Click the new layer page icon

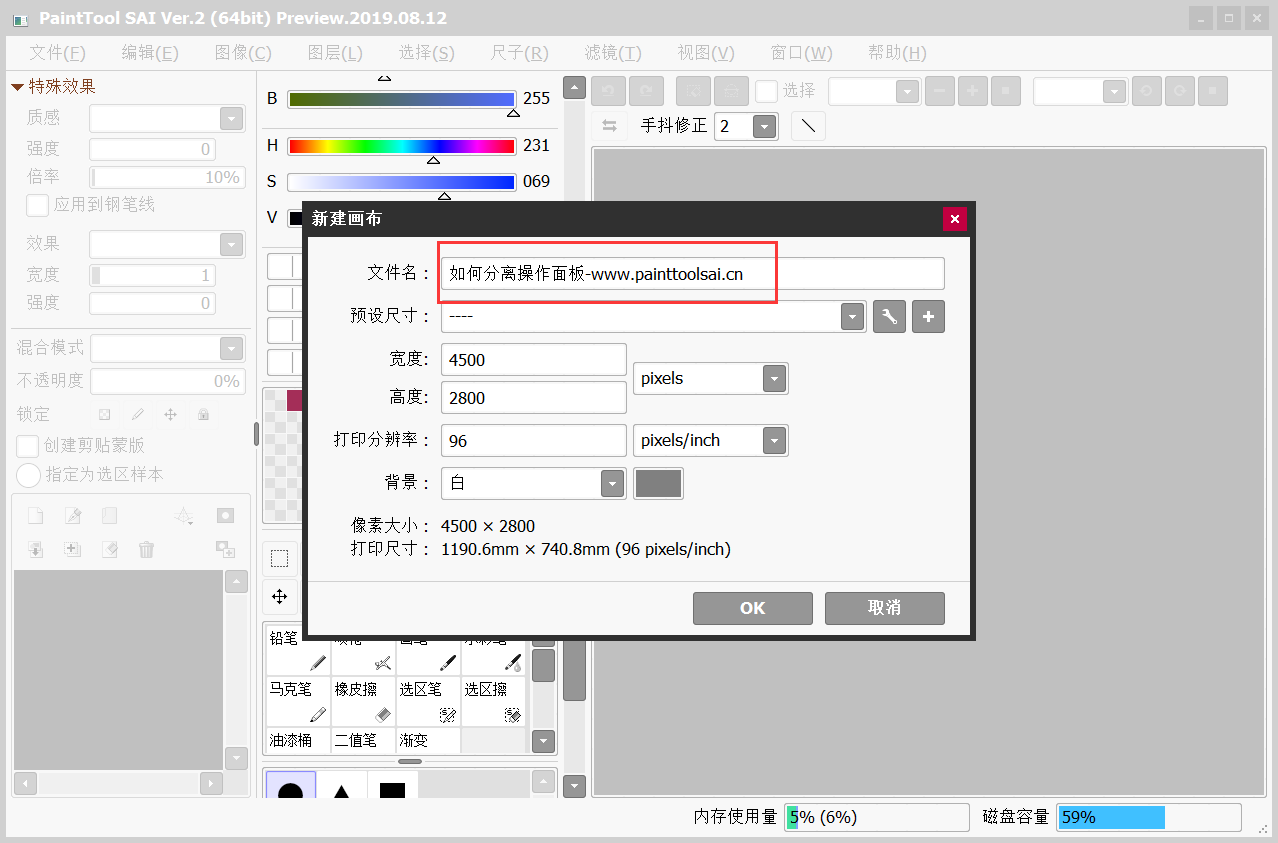[x=36, y=516]
